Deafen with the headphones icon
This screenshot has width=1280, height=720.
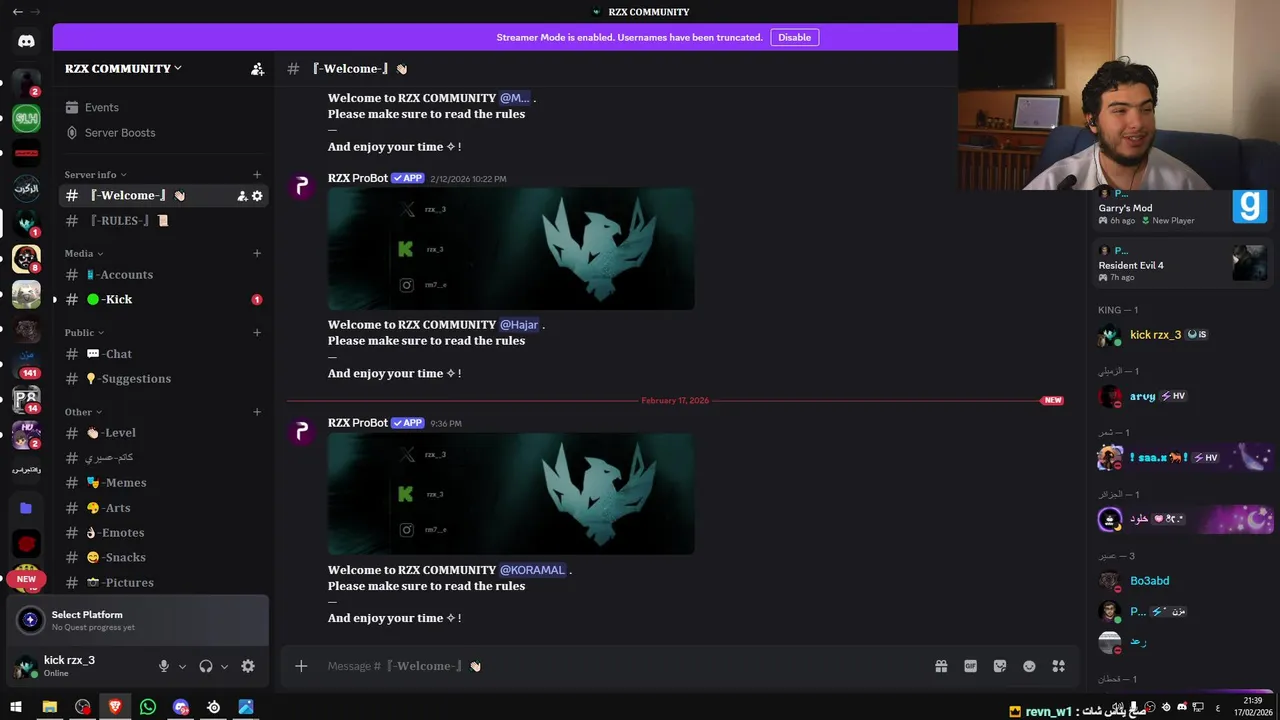(206, 666)
